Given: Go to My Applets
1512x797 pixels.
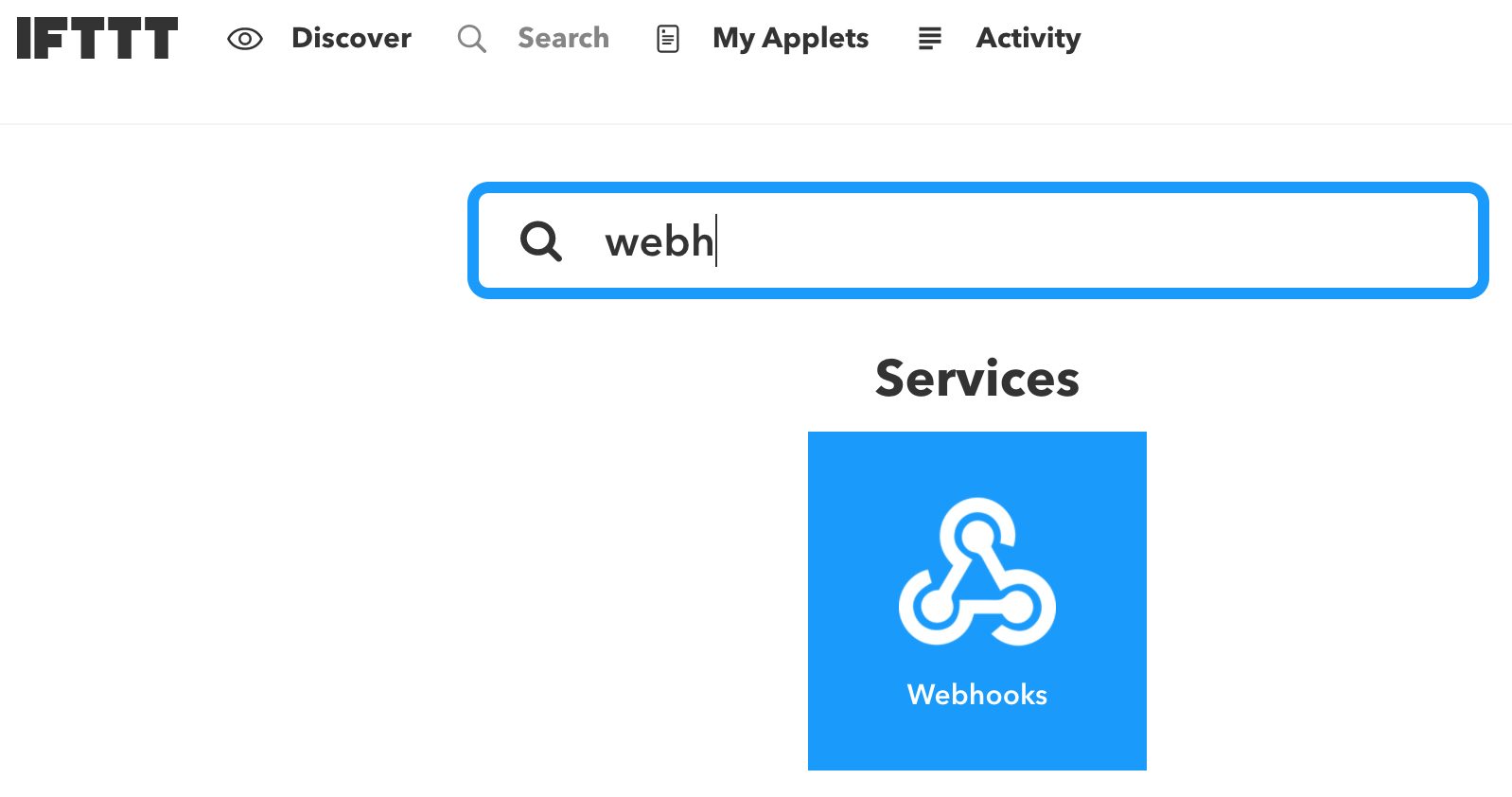Looking at the screenshot, I should click(x=790, y=38).
